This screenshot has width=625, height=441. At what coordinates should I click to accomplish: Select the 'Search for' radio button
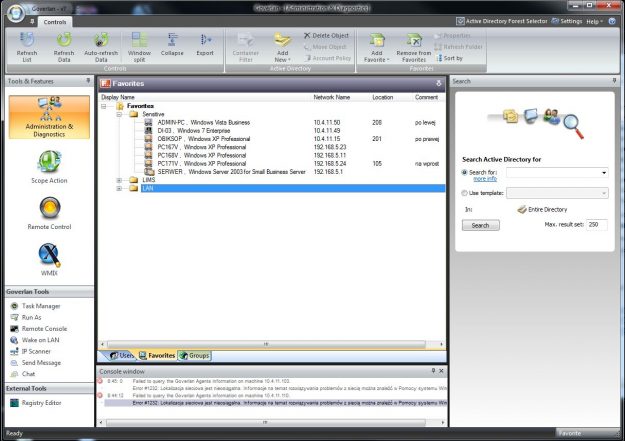click(x=465, y=172)
